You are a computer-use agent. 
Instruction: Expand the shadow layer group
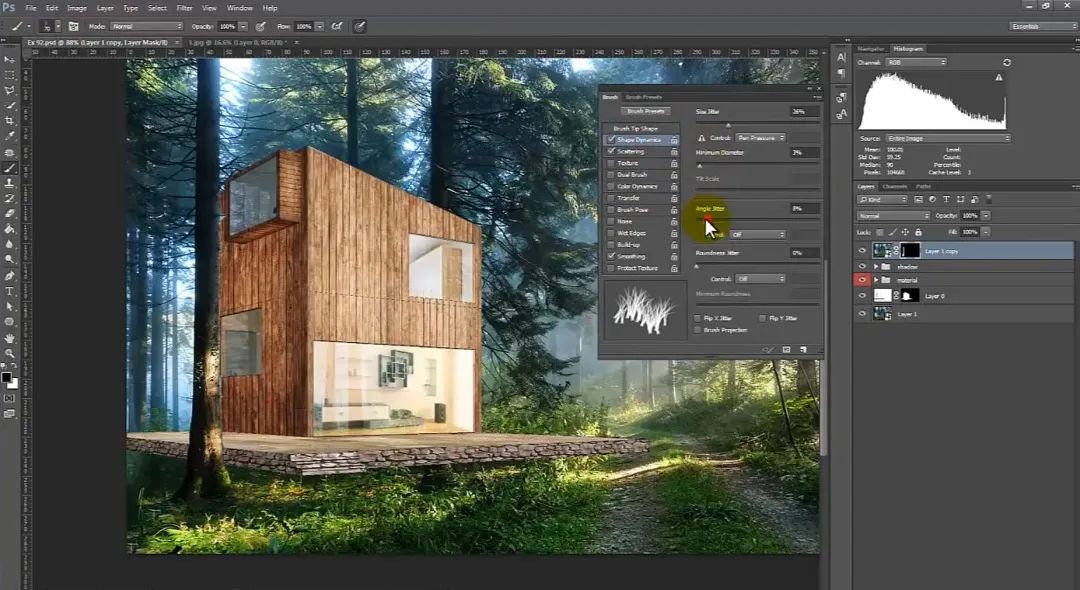(876, 267)
